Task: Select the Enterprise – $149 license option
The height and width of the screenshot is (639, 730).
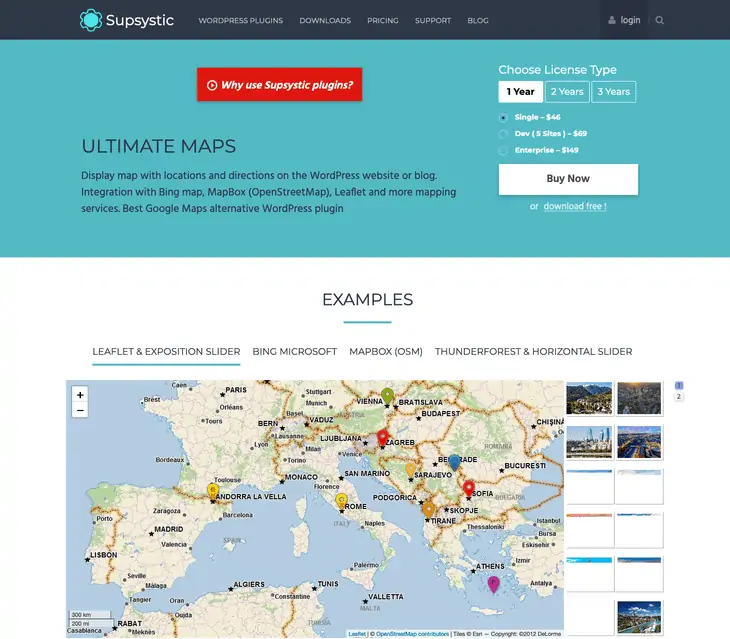Action: (503, 150)
